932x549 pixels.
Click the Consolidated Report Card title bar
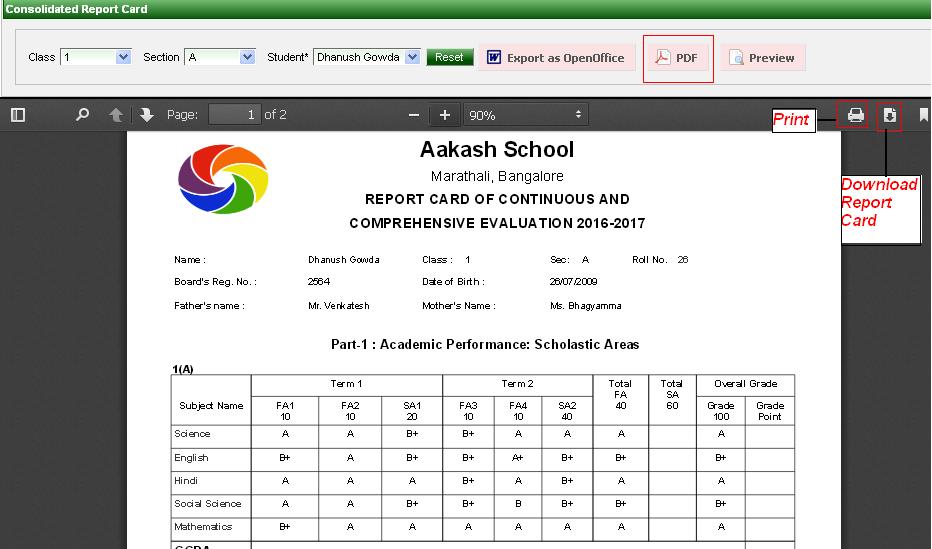click(x=76, y=9)
